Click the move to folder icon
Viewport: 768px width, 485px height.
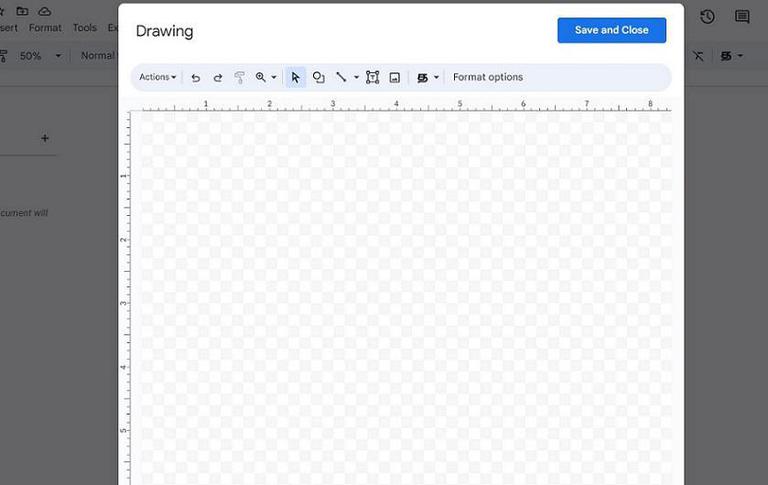click(x=22, y=11)
